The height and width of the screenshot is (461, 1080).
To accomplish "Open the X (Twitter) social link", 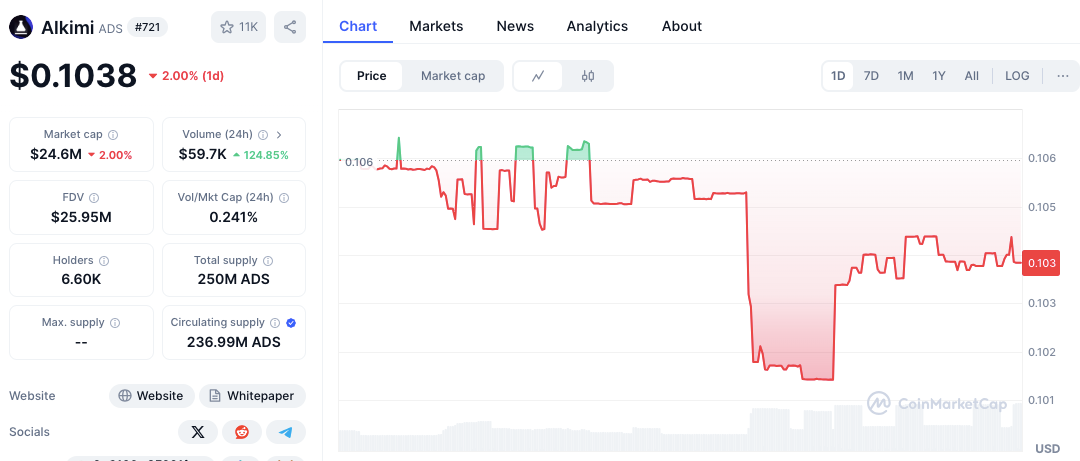I will (198, 432).
